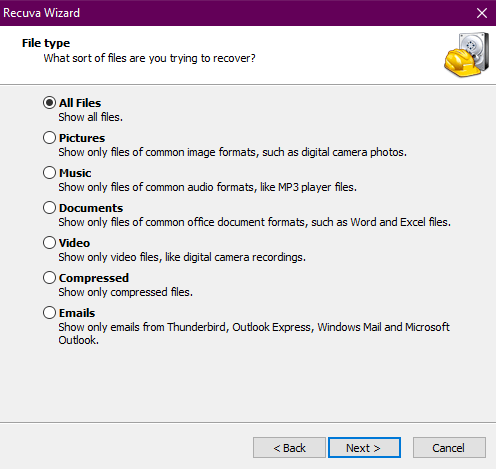
Task: Click the MP3 player files description
Action: click(208, 187)
